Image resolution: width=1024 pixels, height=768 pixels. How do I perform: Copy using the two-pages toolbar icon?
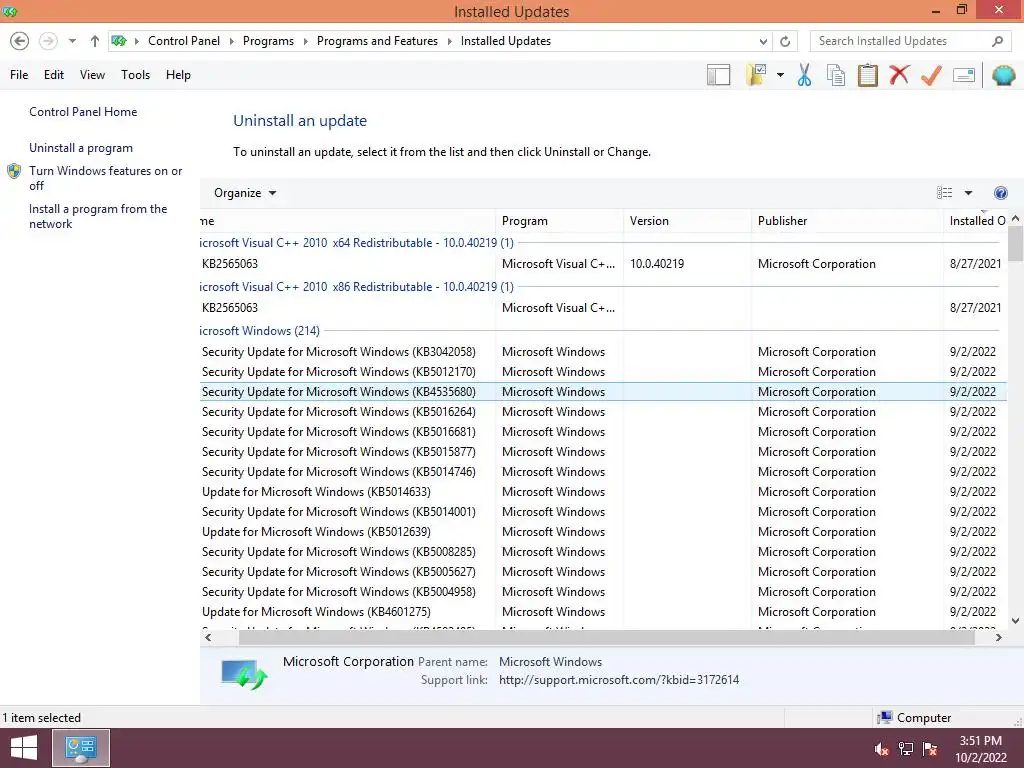click(836, 75)
